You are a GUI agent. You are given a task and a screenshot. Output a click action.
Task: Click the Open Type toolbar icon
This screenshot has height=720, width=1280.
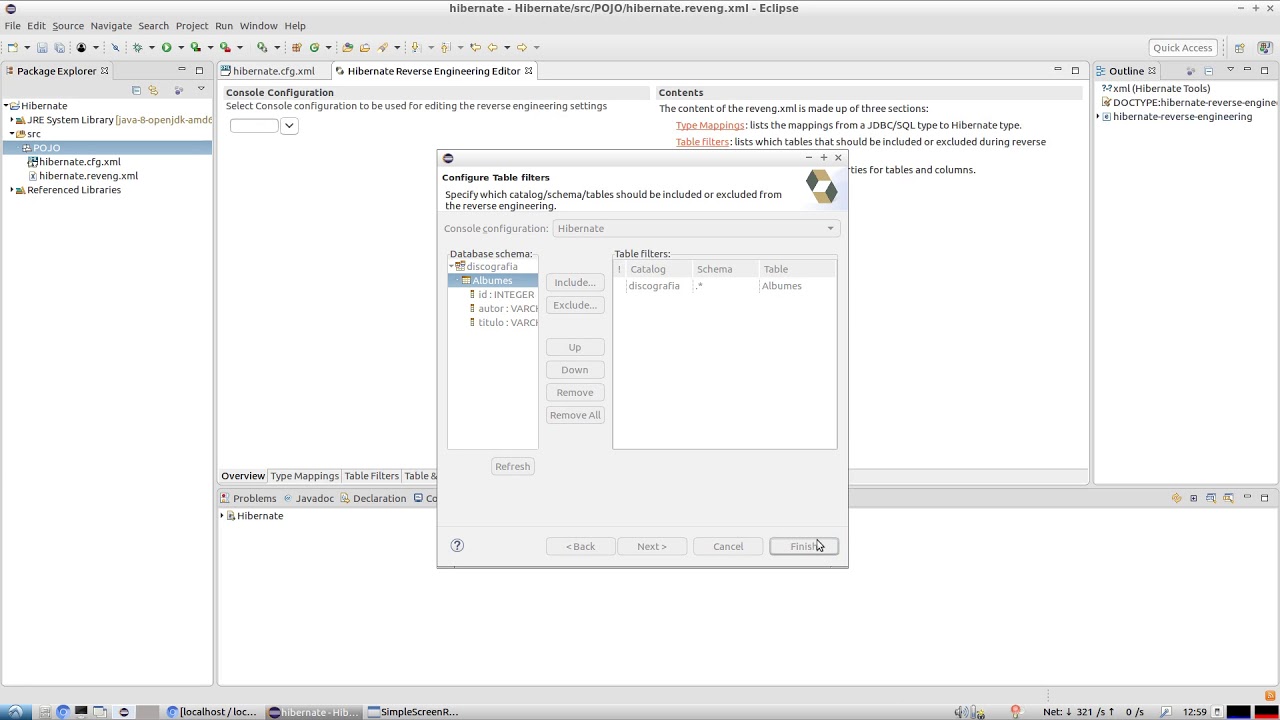click(347, 47)
